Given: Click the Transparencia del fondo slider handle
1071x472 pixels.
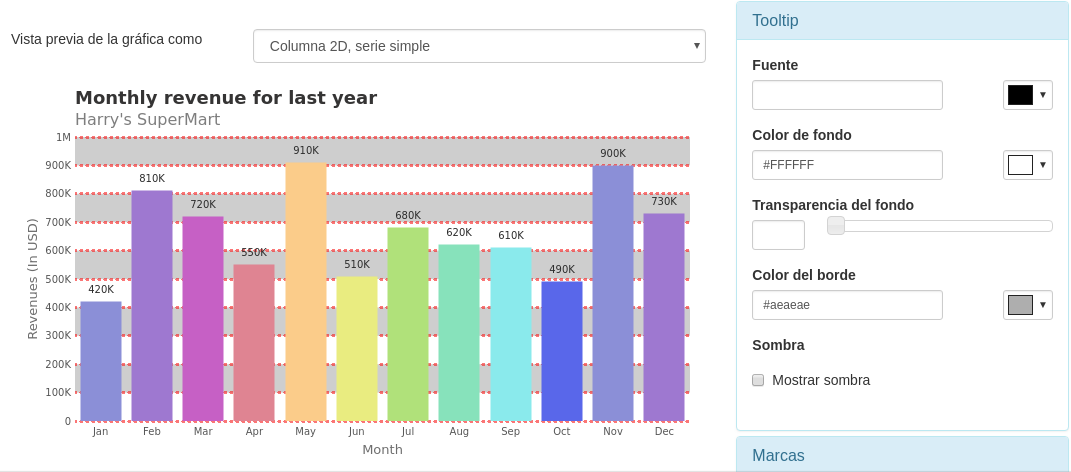Looking at the screenshot, I should pyautogui.click(x=836, y=226).
